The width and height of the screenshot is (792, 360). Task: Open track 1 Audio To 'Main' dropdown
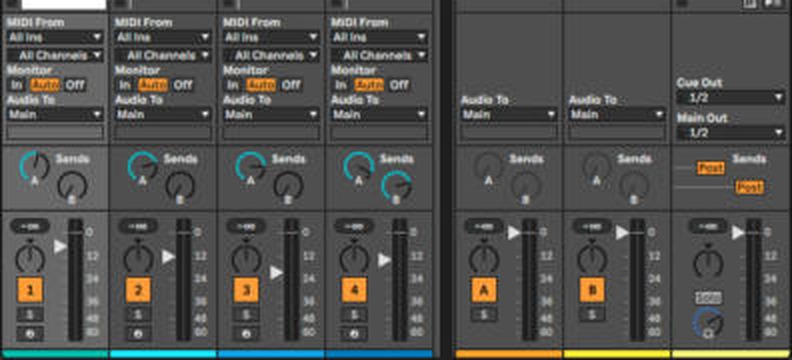55,114
